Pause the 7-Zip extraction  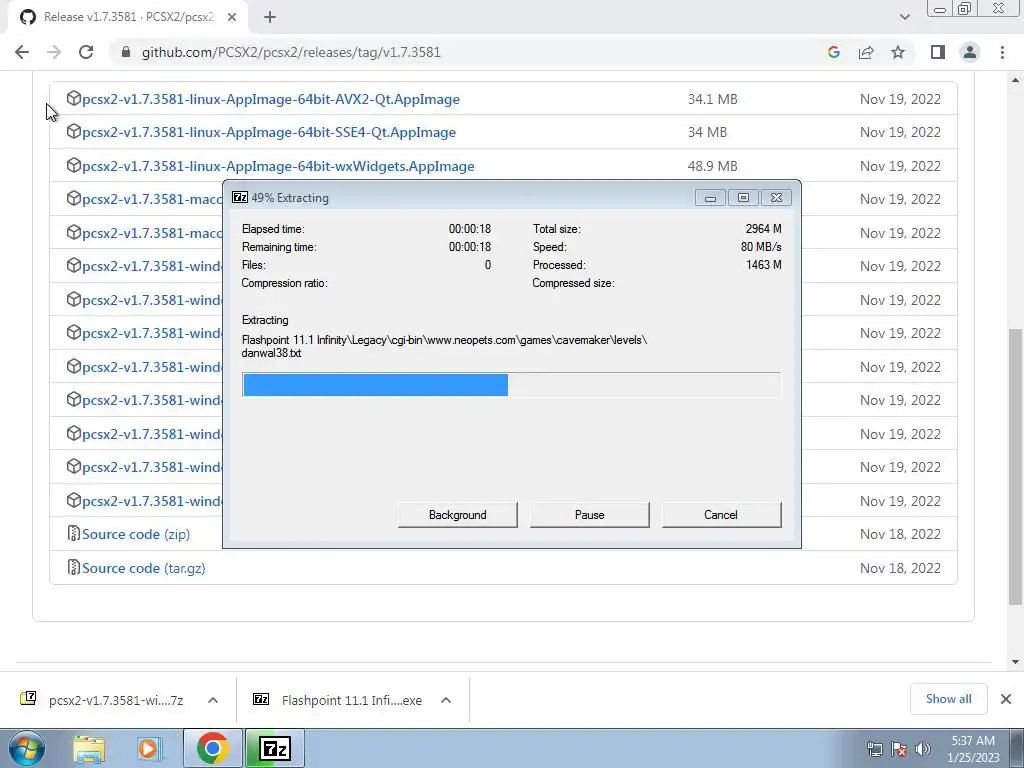[x=590, y=515]
